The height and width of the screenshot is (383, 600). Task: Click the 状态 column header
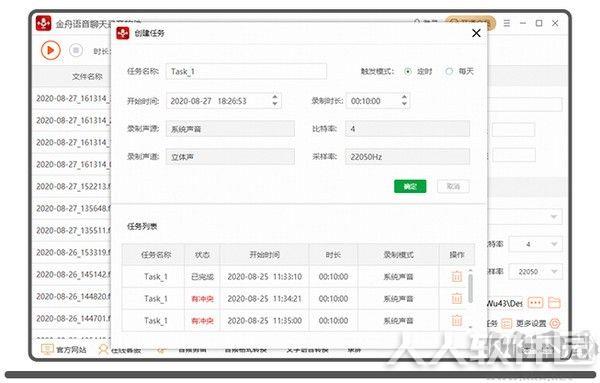click(x=202, y=255)
